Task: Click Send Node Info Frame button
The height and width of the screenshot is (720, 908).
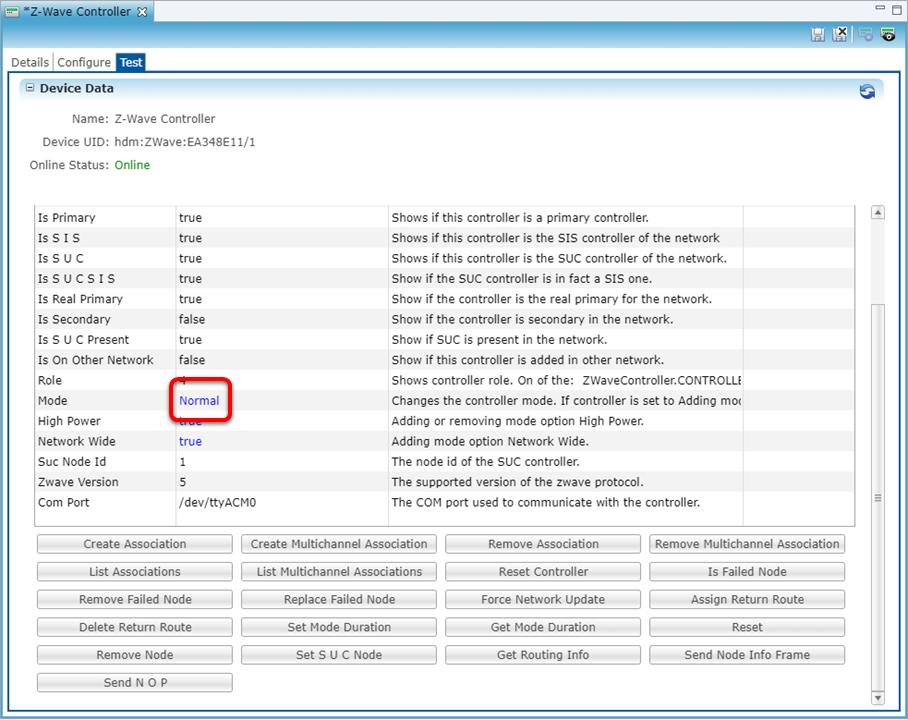Action: (x=747, y=655)
